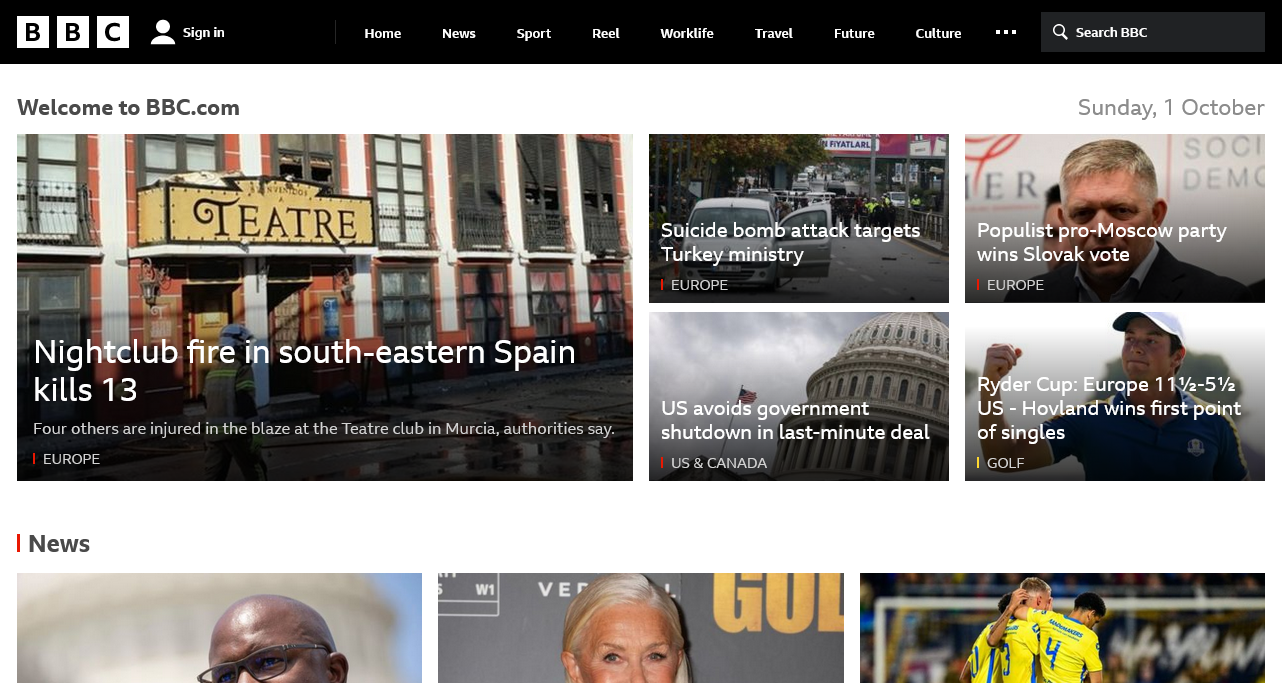Open the yellow-kit footballers thumbnail
This screenshot has width=1282, height=683.
[x=1062, y=628]
